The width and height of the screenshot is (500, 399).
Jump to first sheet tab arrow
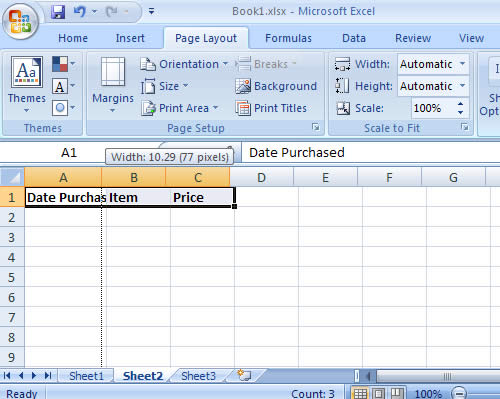[7, 376]
